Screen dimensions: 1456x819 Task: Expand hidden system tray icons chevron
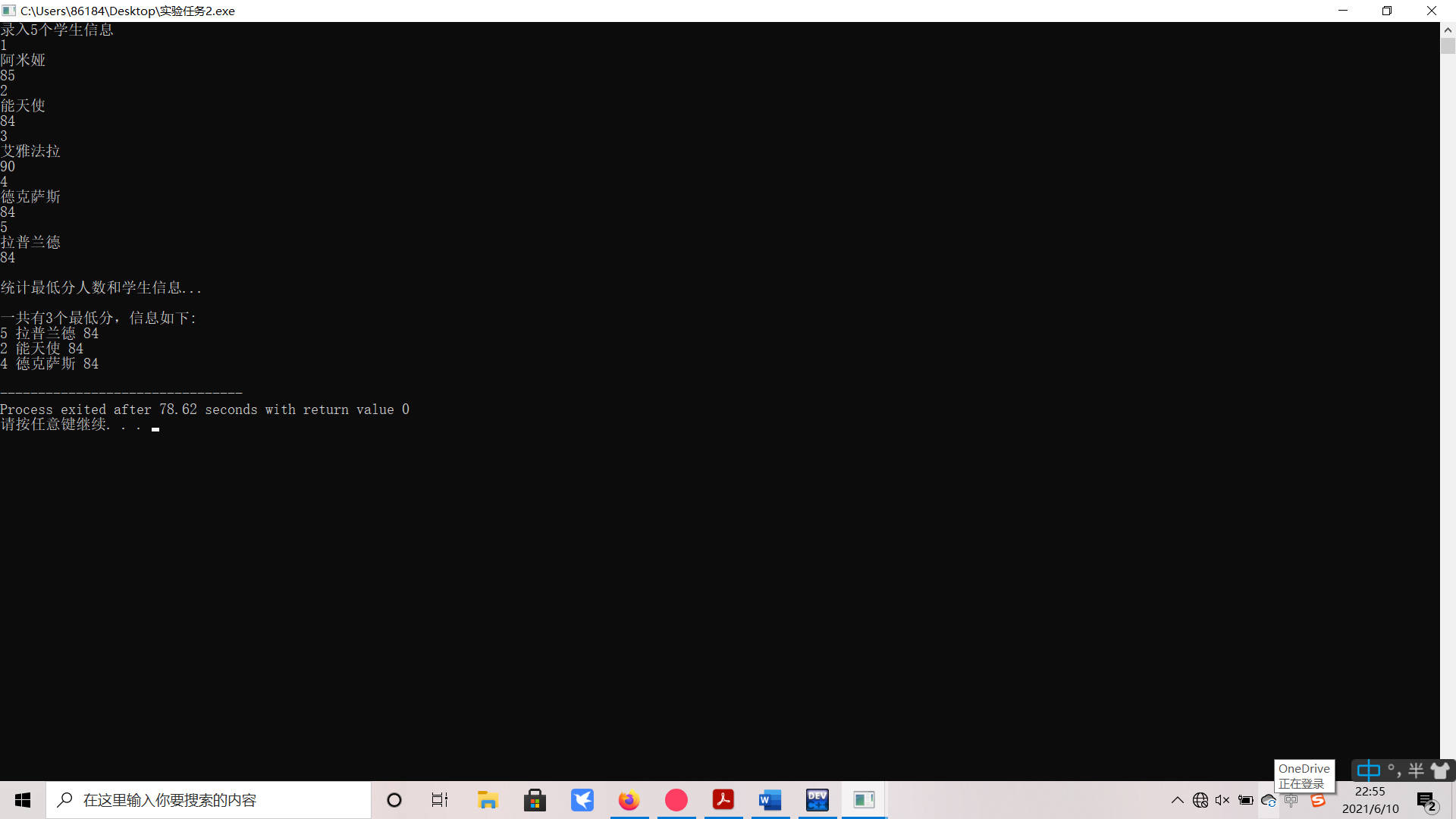point(1177,800)
